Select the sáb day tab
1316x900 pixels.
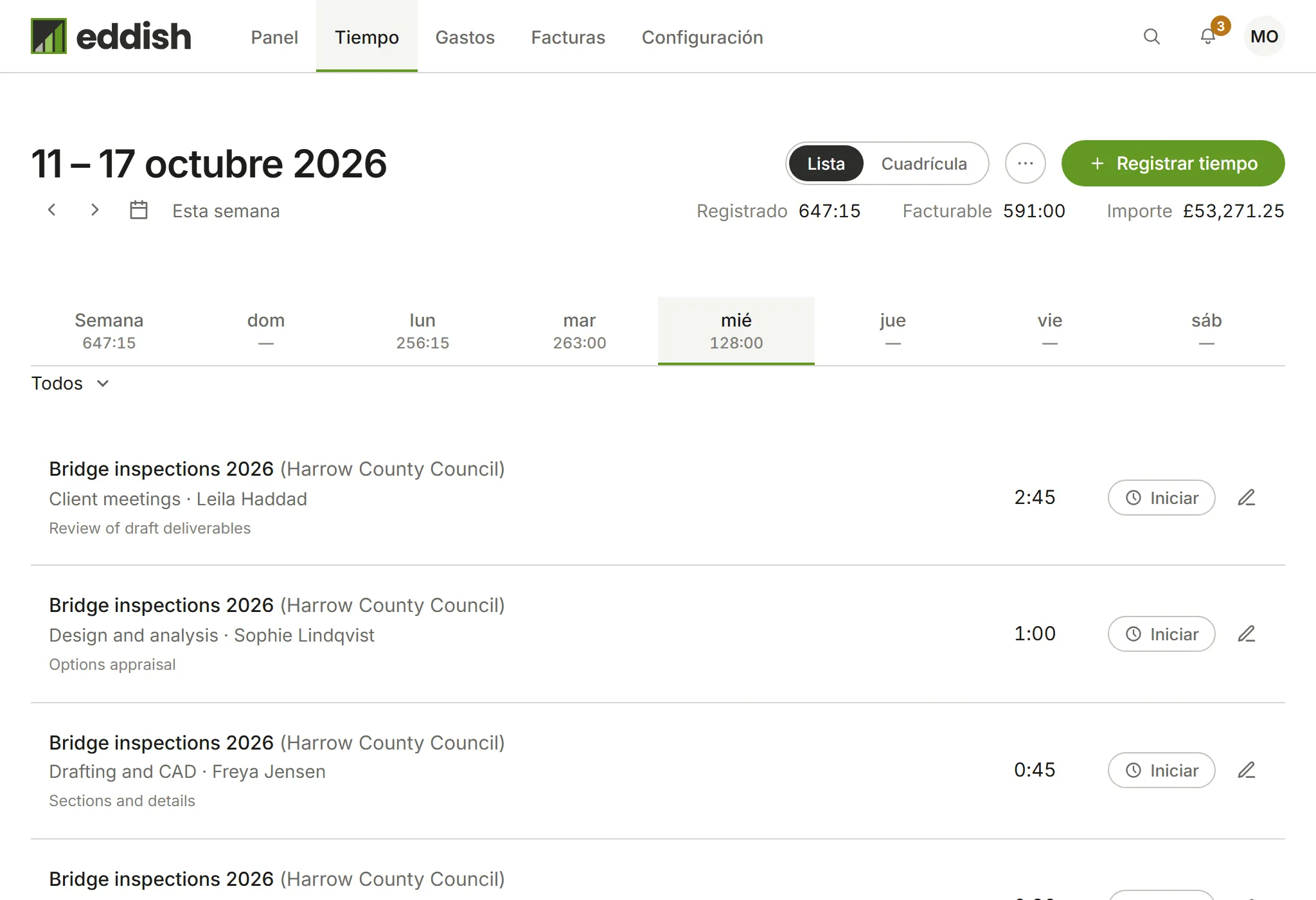(x=1207, y=331)
